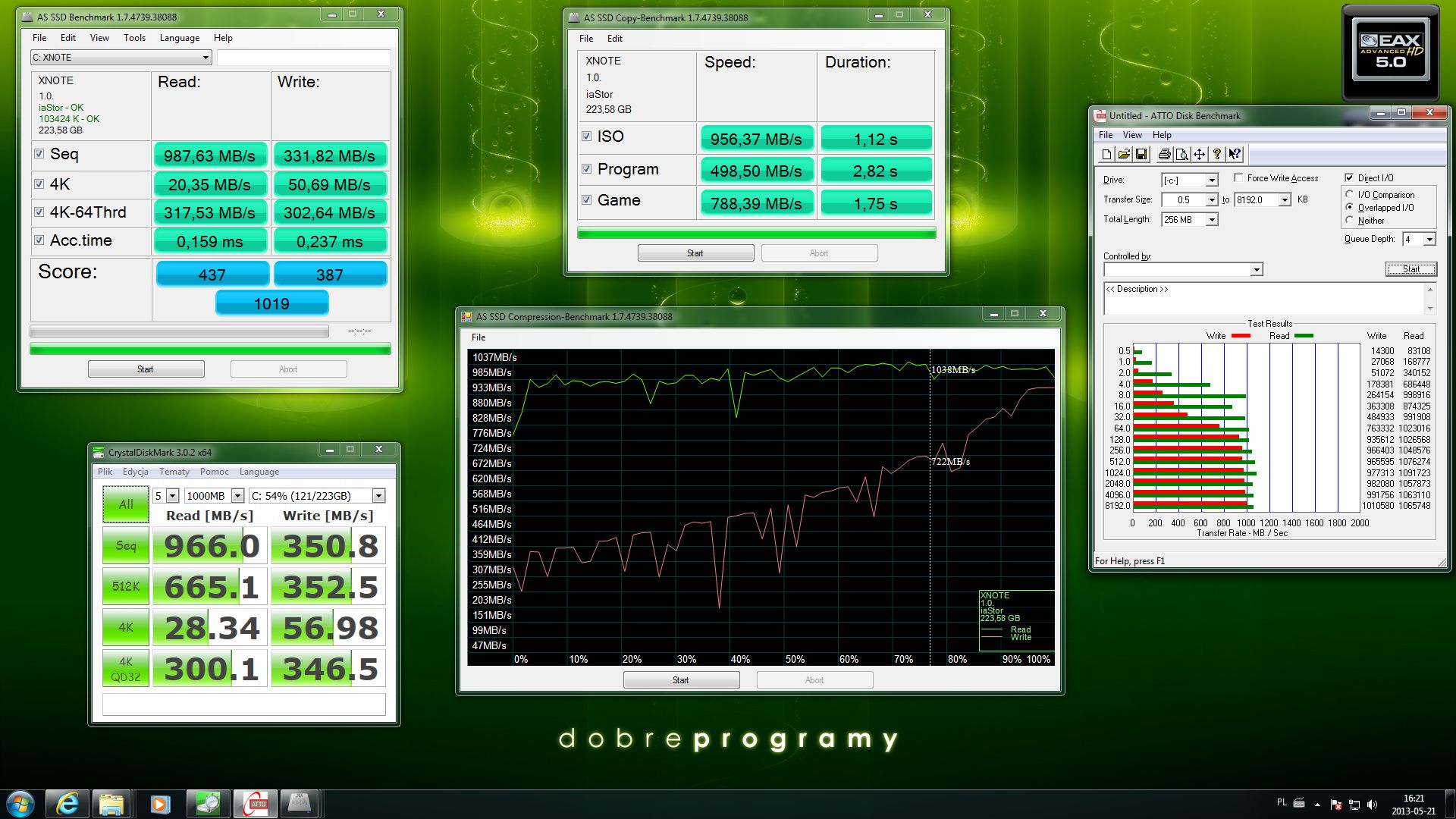Open the Total Length 256 MB dropdown

click(1190, 220)
